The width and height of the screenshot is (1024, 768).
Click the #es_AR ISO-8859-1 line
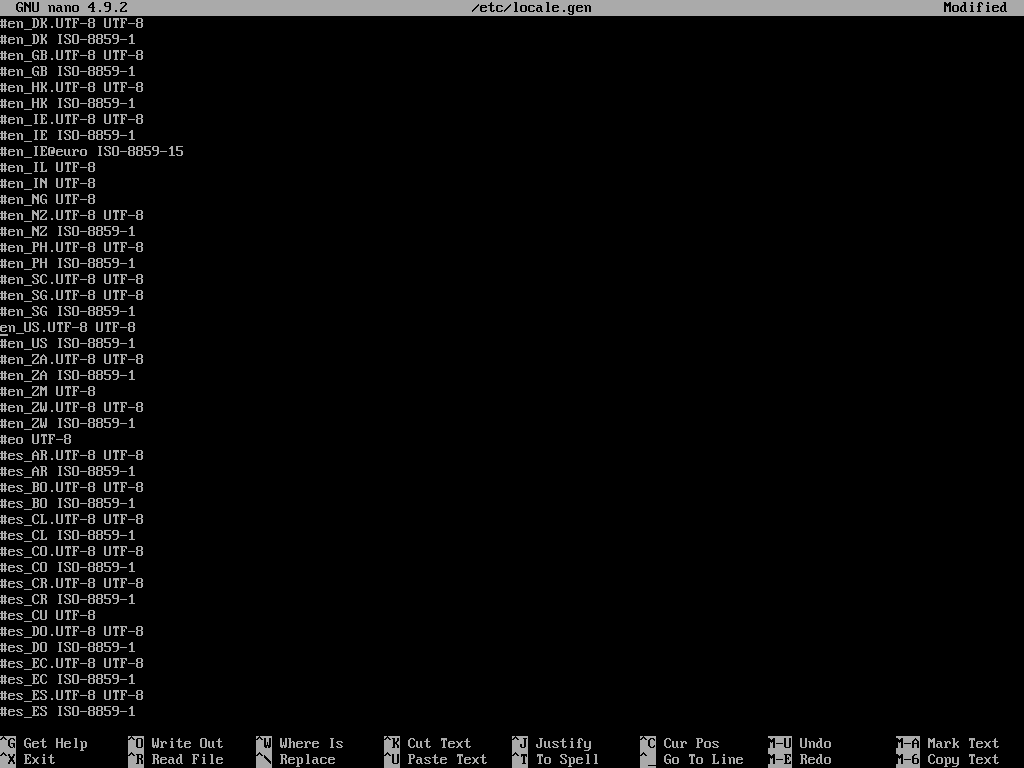[68, 472]
